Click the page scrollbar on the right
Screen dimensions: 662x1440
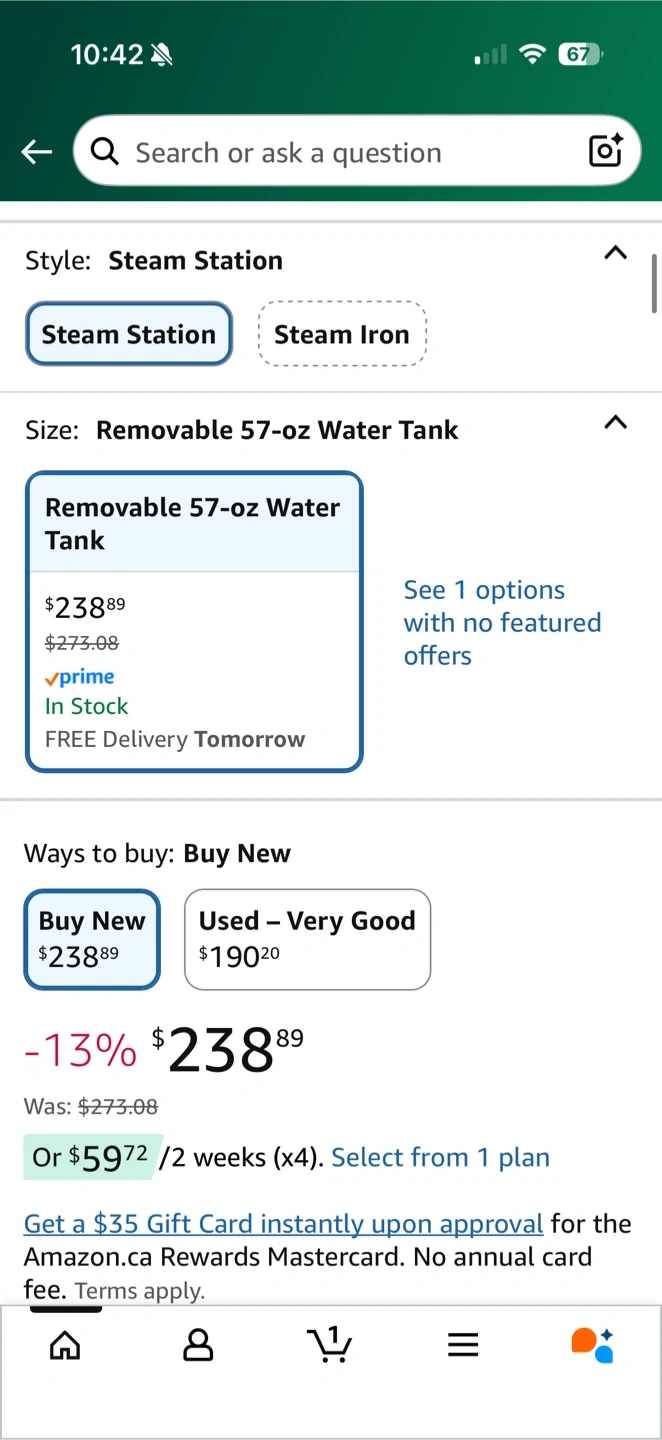[x=654, y=285]
